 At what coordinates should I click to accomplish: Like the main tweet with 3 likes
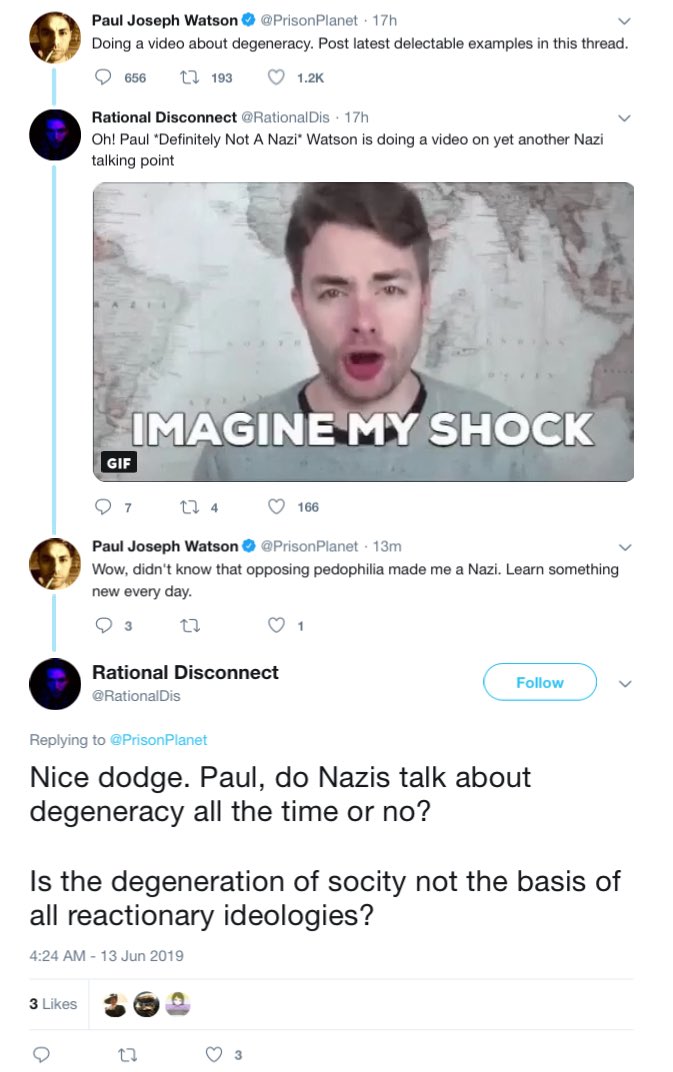coord(214,1054)
